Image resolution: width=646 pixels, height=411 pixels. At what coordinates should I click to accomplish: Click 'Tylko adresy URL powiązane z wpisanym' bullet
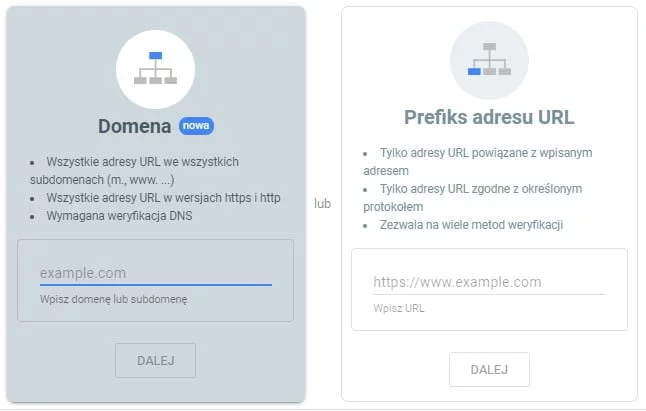click(x=486, y=153)
